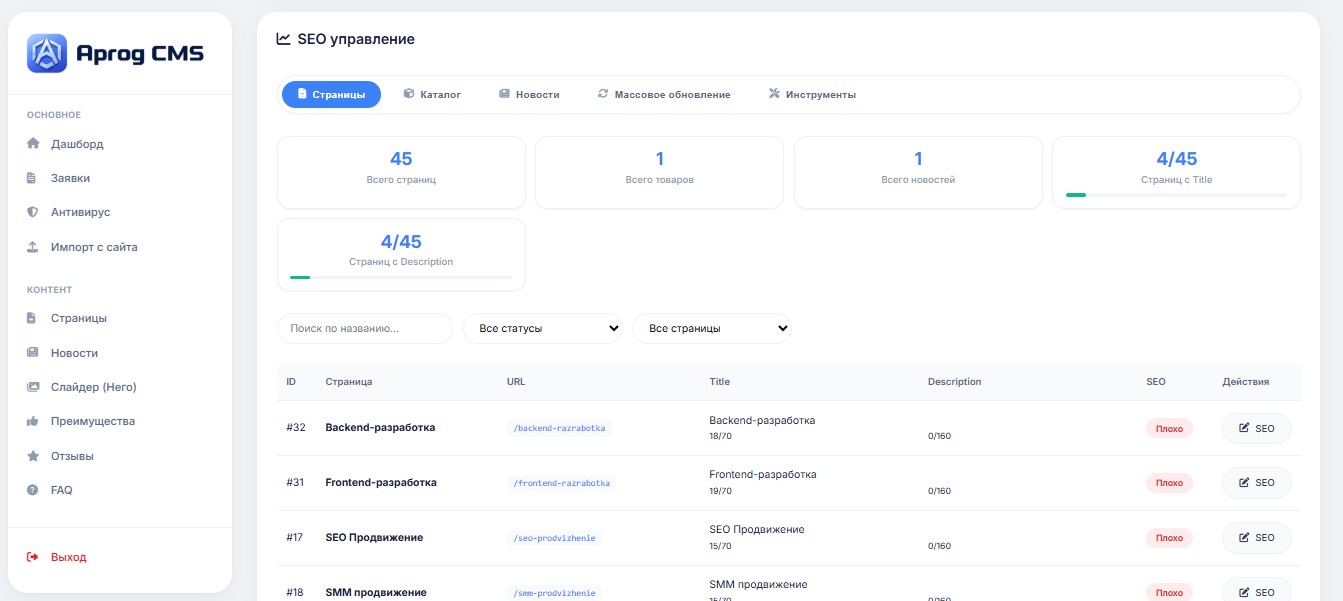The width and height of the screenshot is (1343, 601).
Task: Click the Aprog CMS logo icon
Action: [x=47, y=54]
